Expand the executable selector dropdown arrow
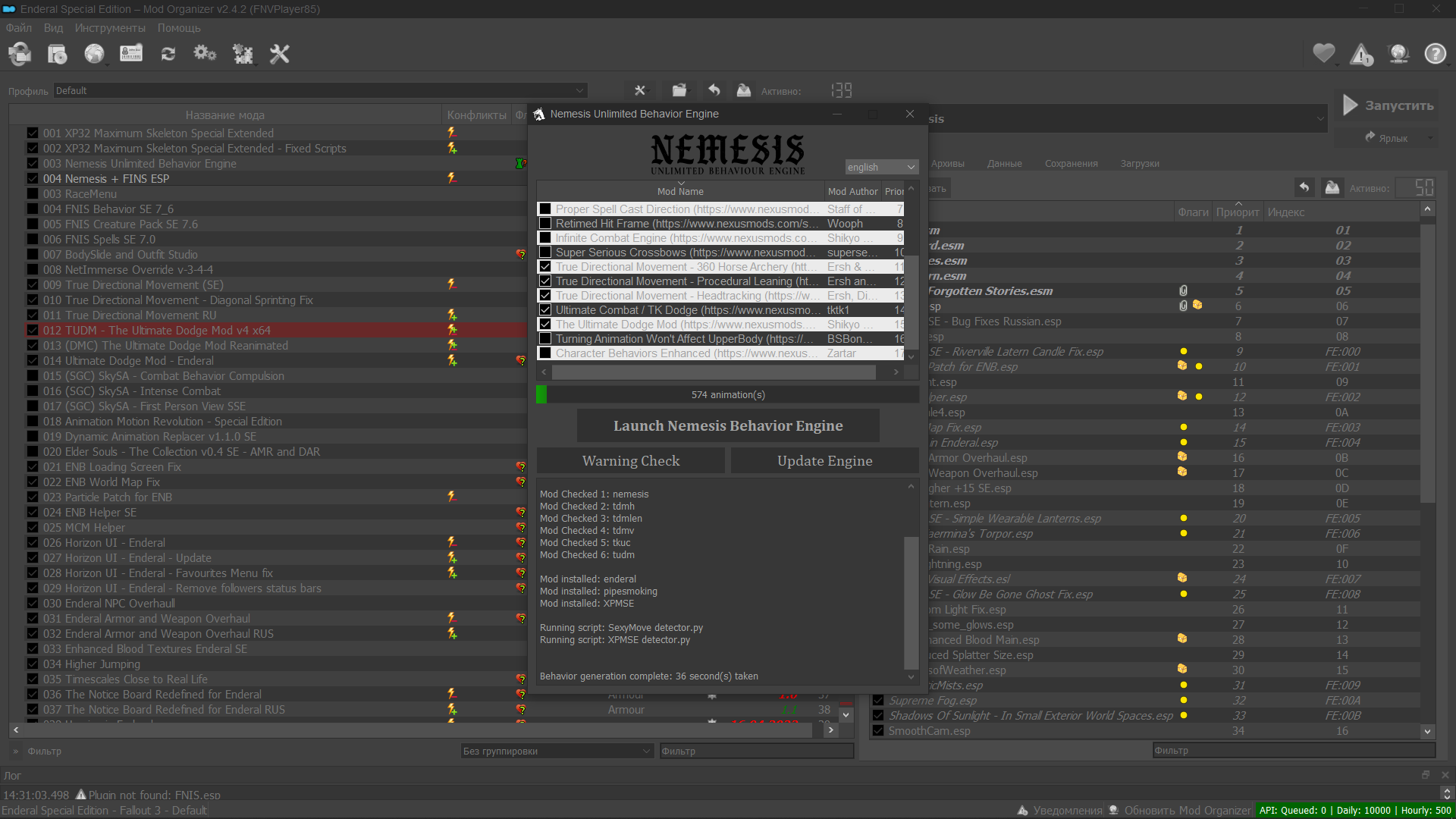1456x819 pixels. point(1320,119)
